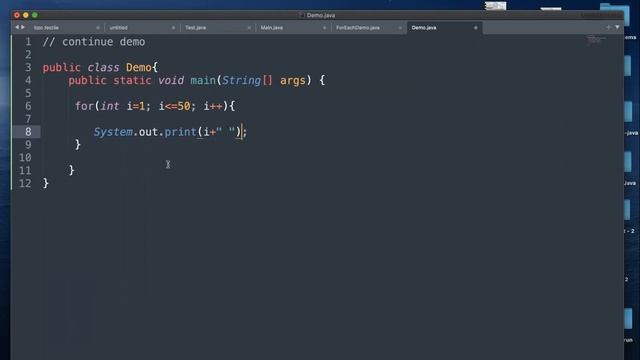
Task: Close the untitled tab
Action: pyautogui.click(x=173, y=28)
